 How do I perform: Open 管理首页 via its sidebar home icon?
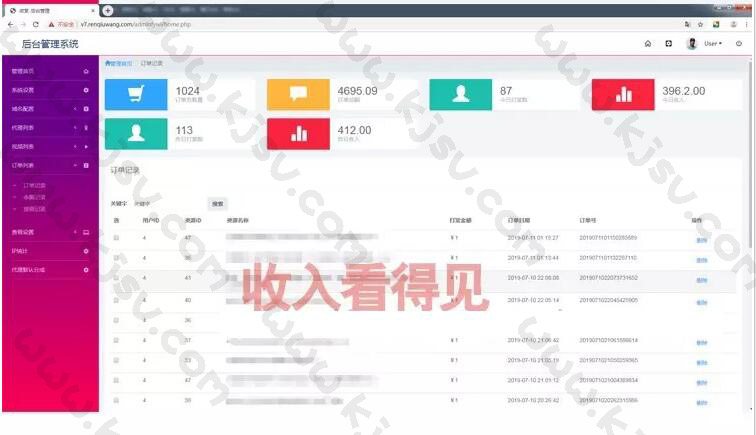[86, 71]
